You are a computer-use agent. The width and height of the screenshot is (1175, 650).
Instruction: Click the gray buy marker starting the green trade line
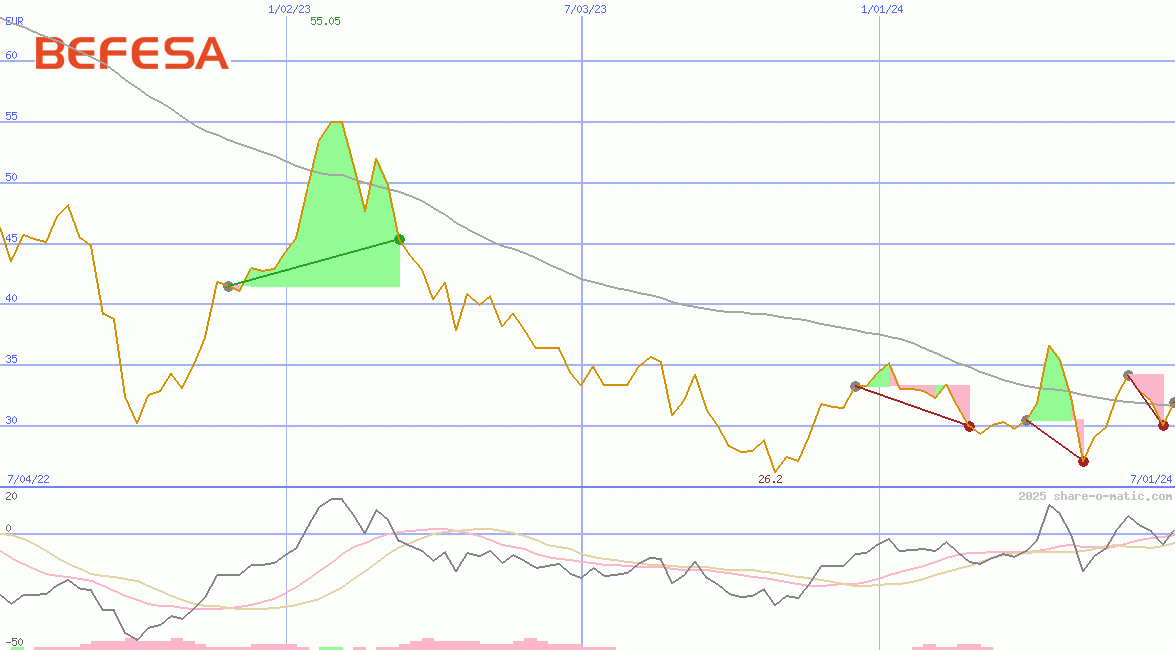[229, 286]
